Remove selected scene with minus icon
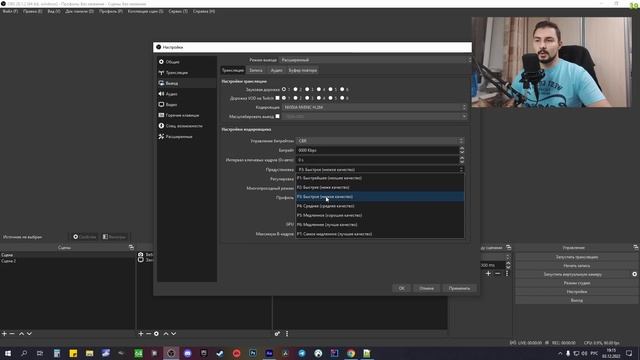This screenshot has width=640, height=360. [x=12, y=333]
